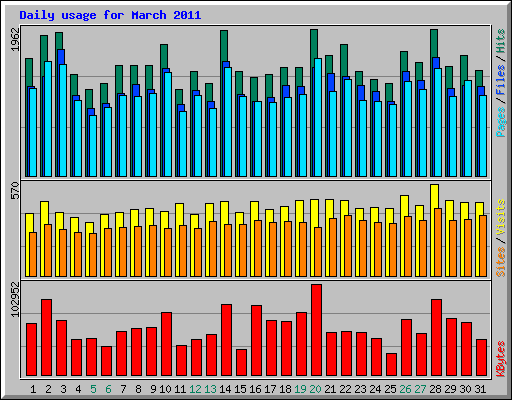Click green weekend day 27 label
The width and height of the screenshot is (512, 400).
[420, 389]
